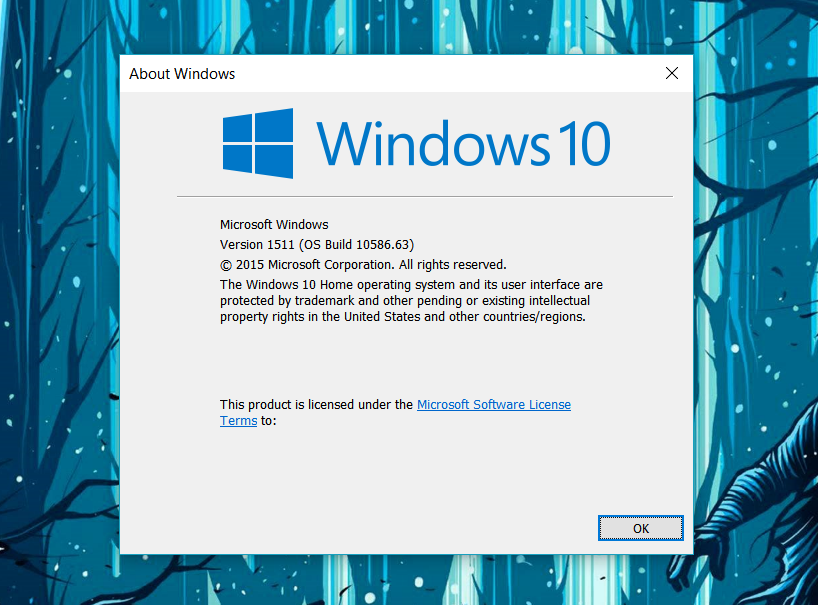Click the OS Build 10586.63 text

coord(356,244)
